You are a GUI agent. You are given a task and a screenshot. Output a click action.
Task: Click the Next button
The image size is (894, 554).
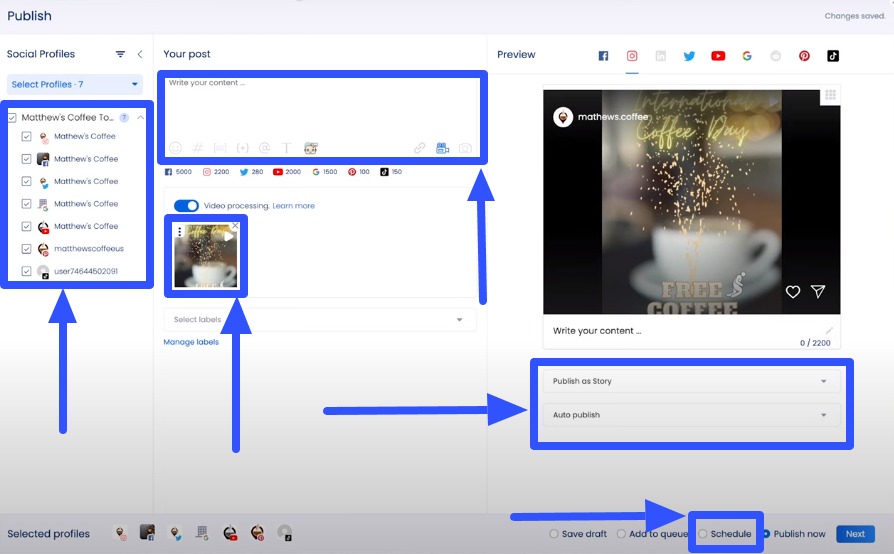[855, 534]
